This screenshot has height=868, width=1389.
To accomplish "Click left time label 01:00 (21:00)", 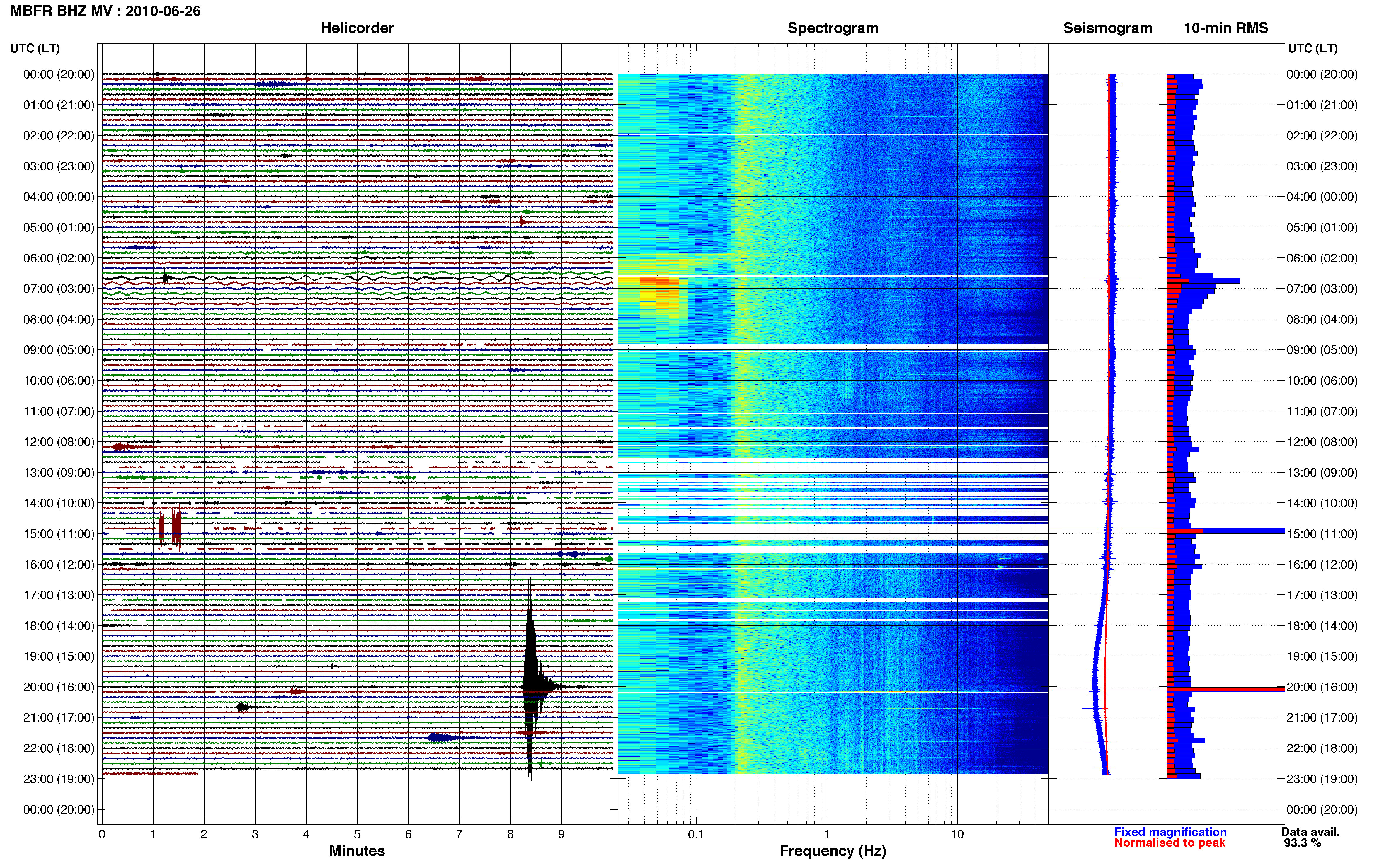I will [59, 105].
